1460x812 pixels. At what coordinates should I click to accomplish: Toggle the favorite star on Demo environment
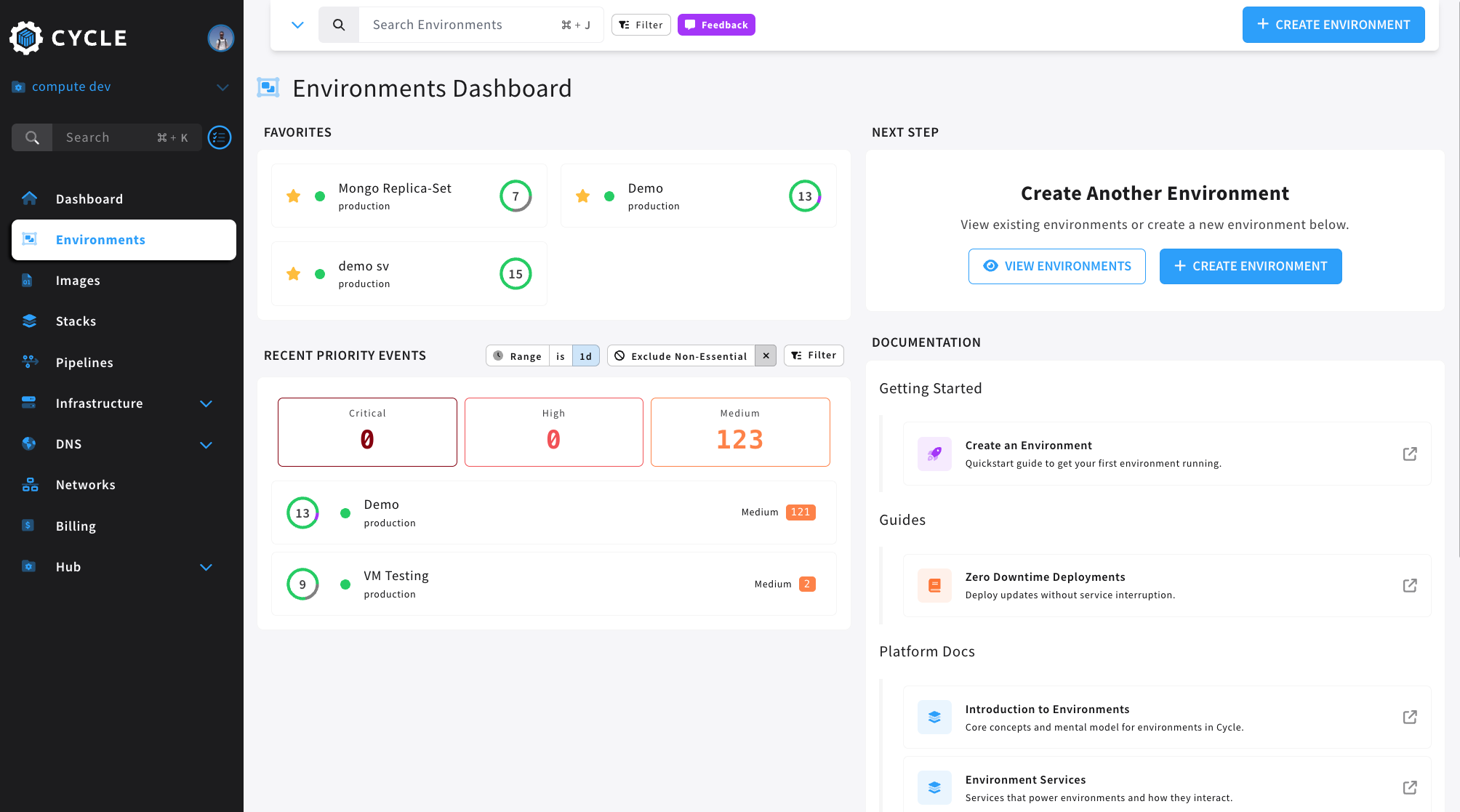click(582, 196)
